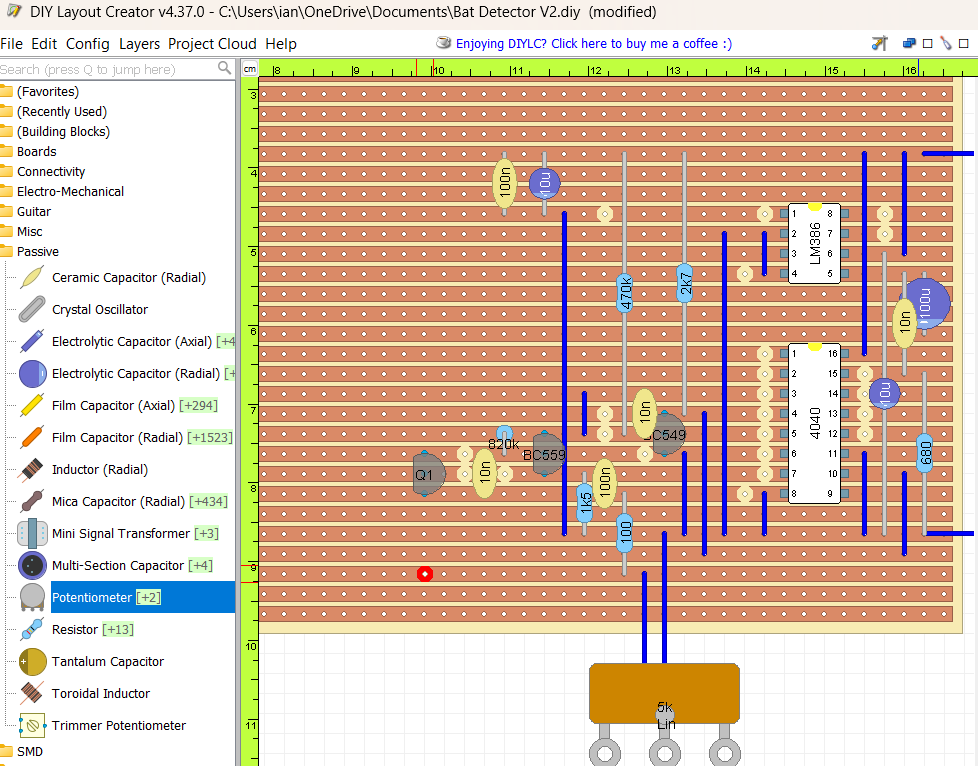Select the Film Capacitor (Radial) icon
This screenshot has width=978, height=766.
[x=32, y=437]
